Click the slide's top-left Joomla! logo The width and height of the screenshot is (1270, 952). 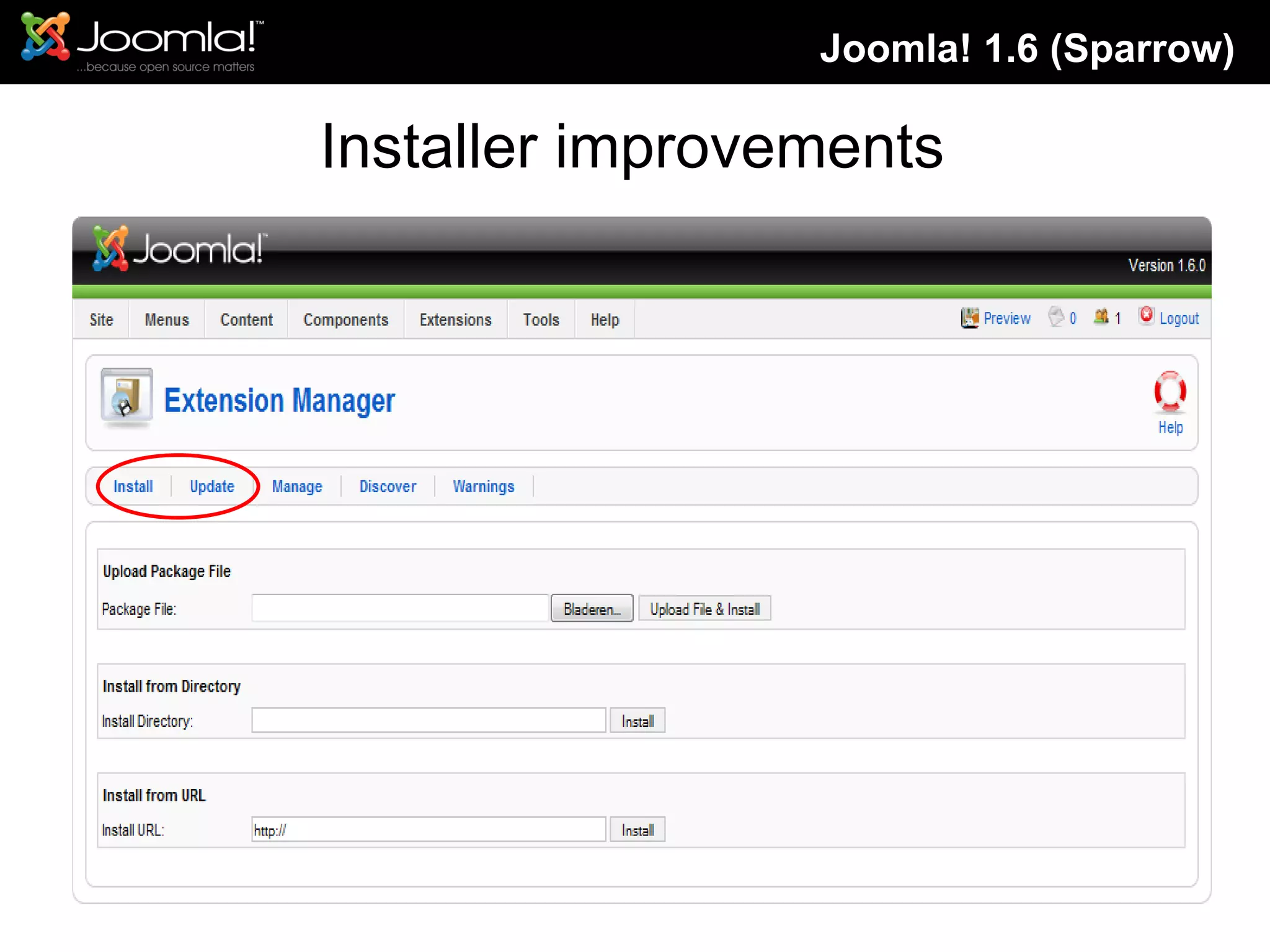142,42
